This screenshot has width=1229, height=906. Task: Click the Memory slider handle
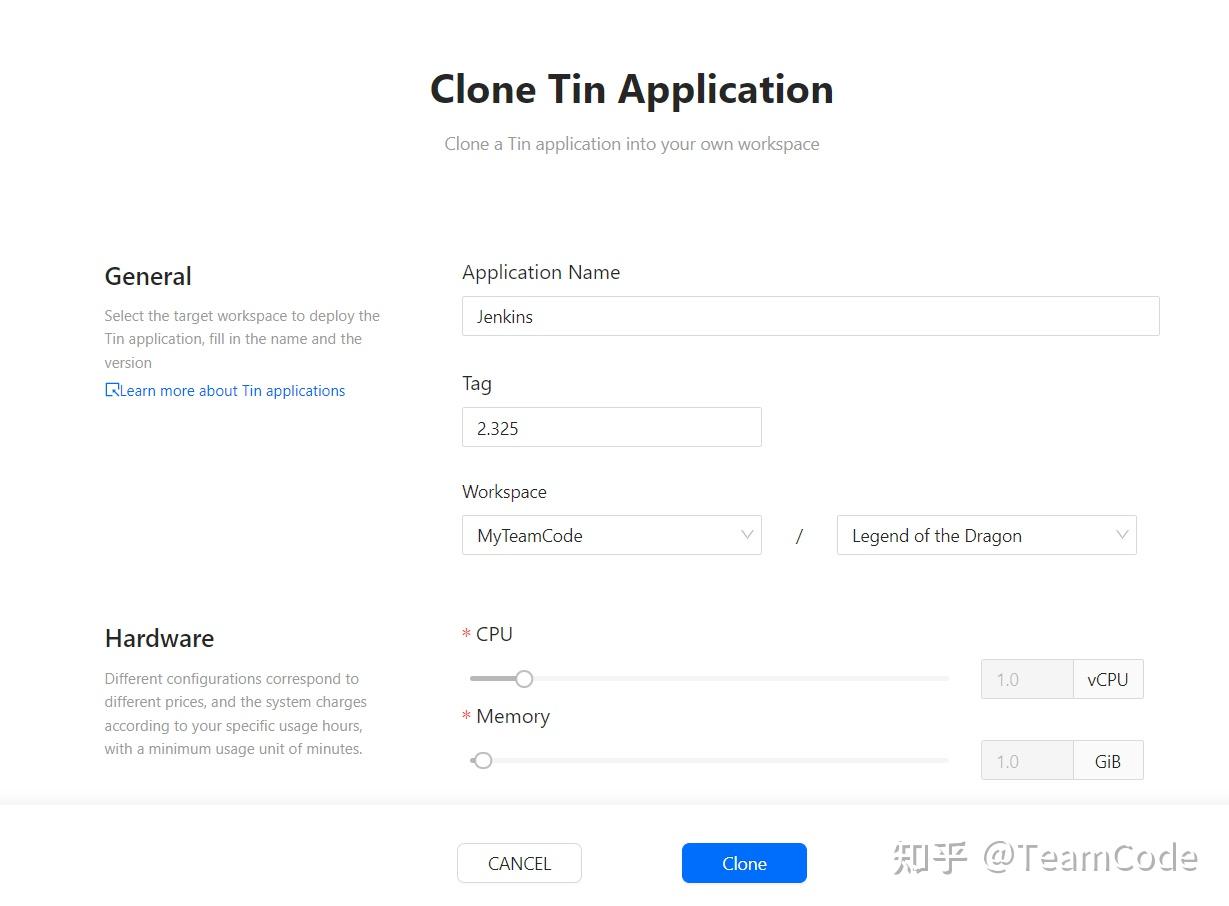point(483,761)
